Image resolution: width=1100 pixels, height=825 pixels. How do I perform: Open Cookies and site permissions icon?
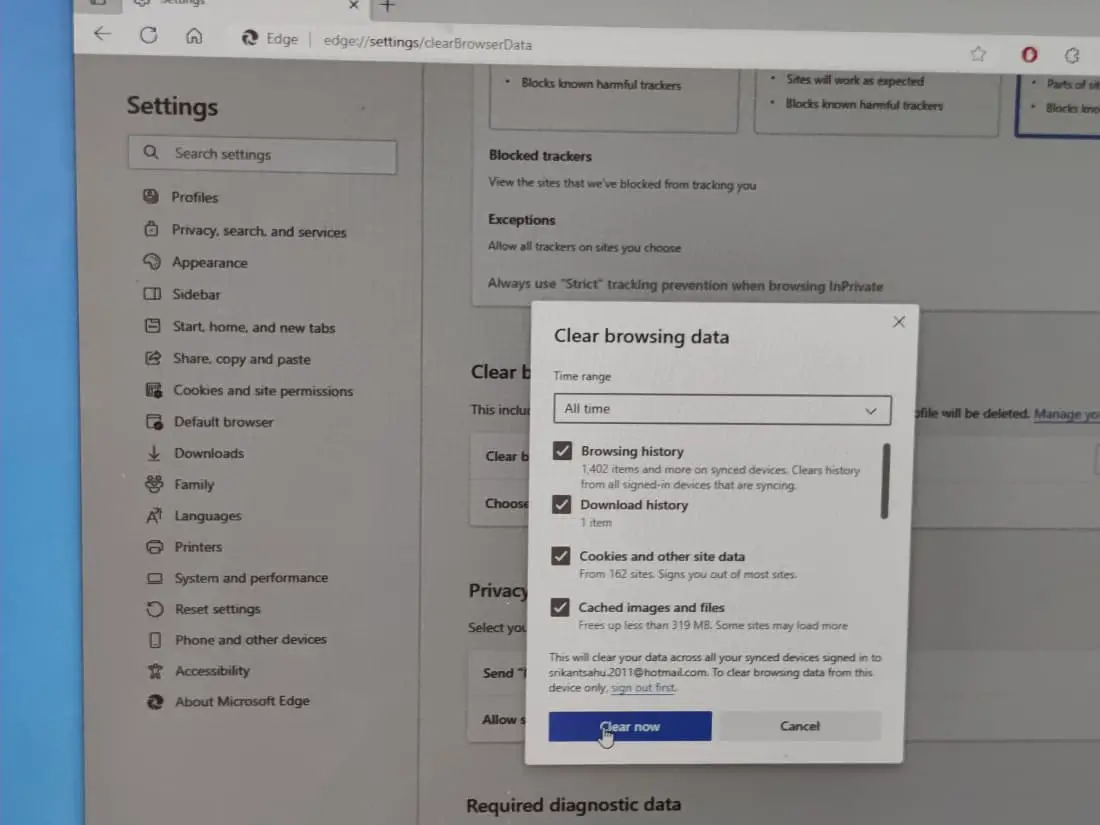pos(153,390)
